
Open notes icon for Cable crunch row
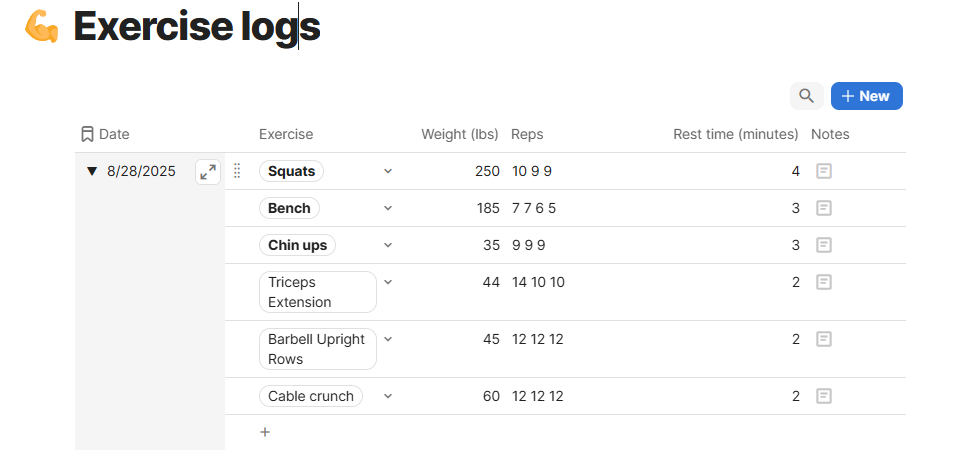(824, 396)
